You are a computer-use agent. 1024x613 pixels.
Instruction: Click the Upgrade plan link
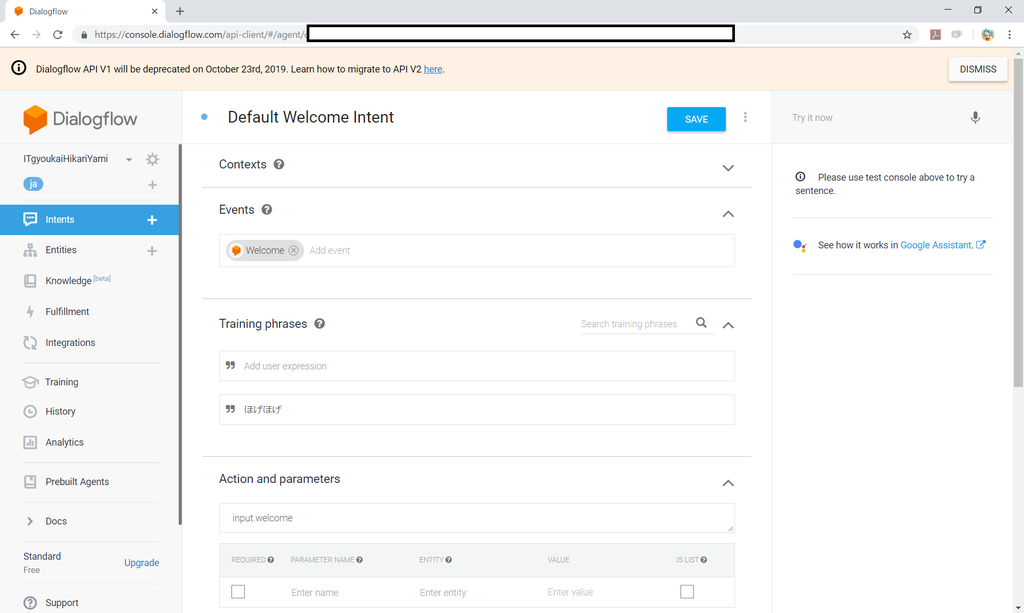click(x=142, y=563)
